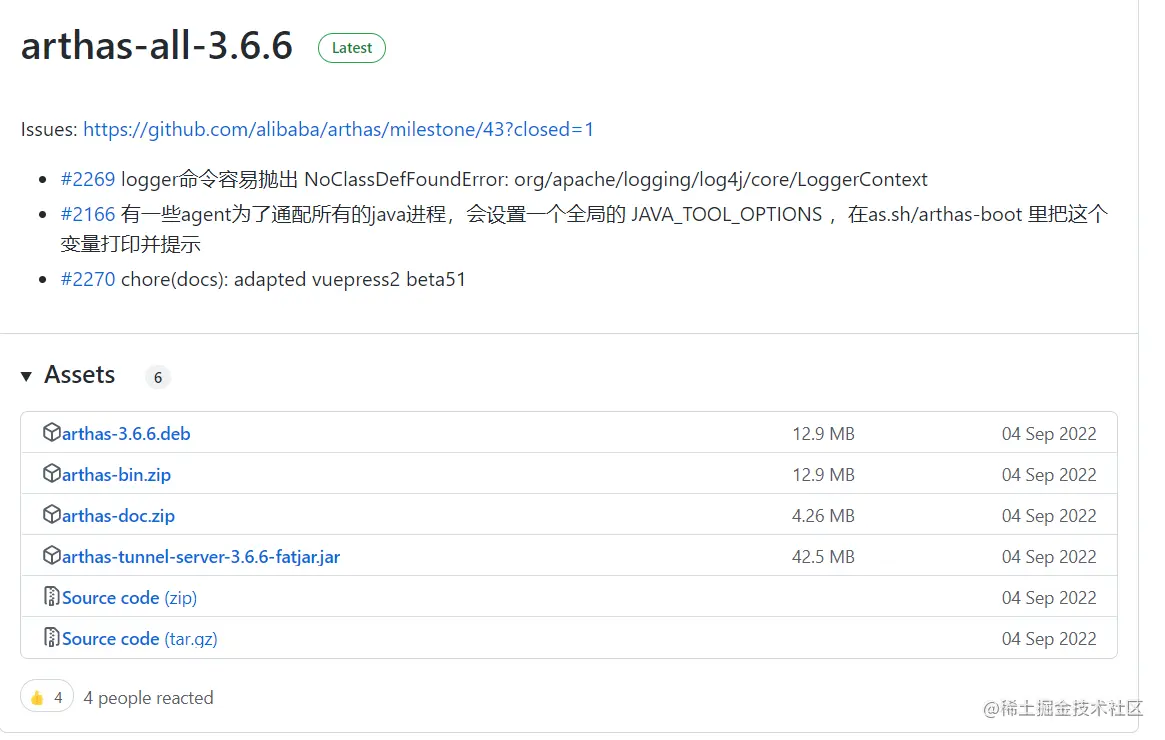Image resolution: width=1165 pixels, height=740 pixels.
Task: Open the milestone 43 issues link
Action: click(x=338, y=129)
